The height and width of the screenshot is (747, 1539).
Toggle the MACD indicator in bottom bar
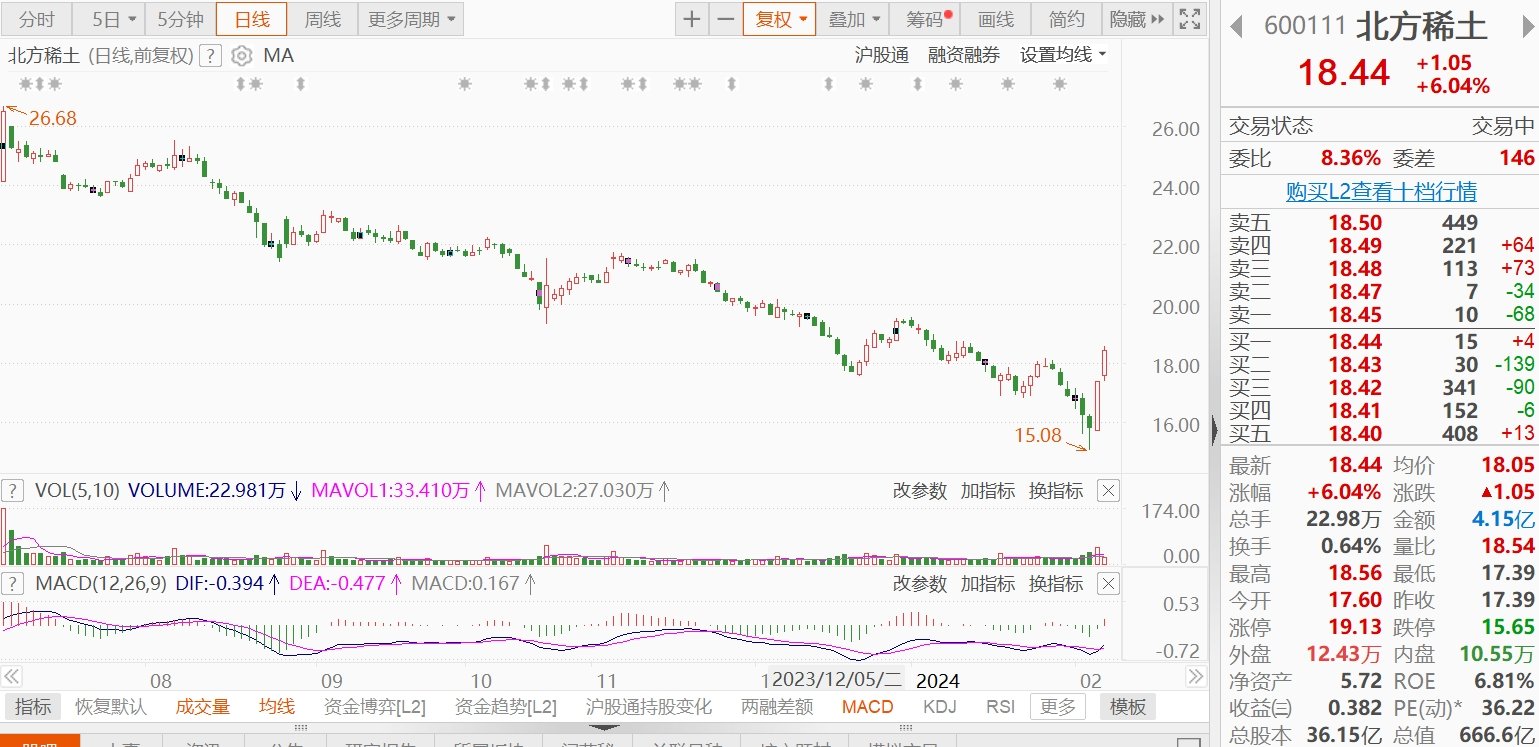(867, 707)
